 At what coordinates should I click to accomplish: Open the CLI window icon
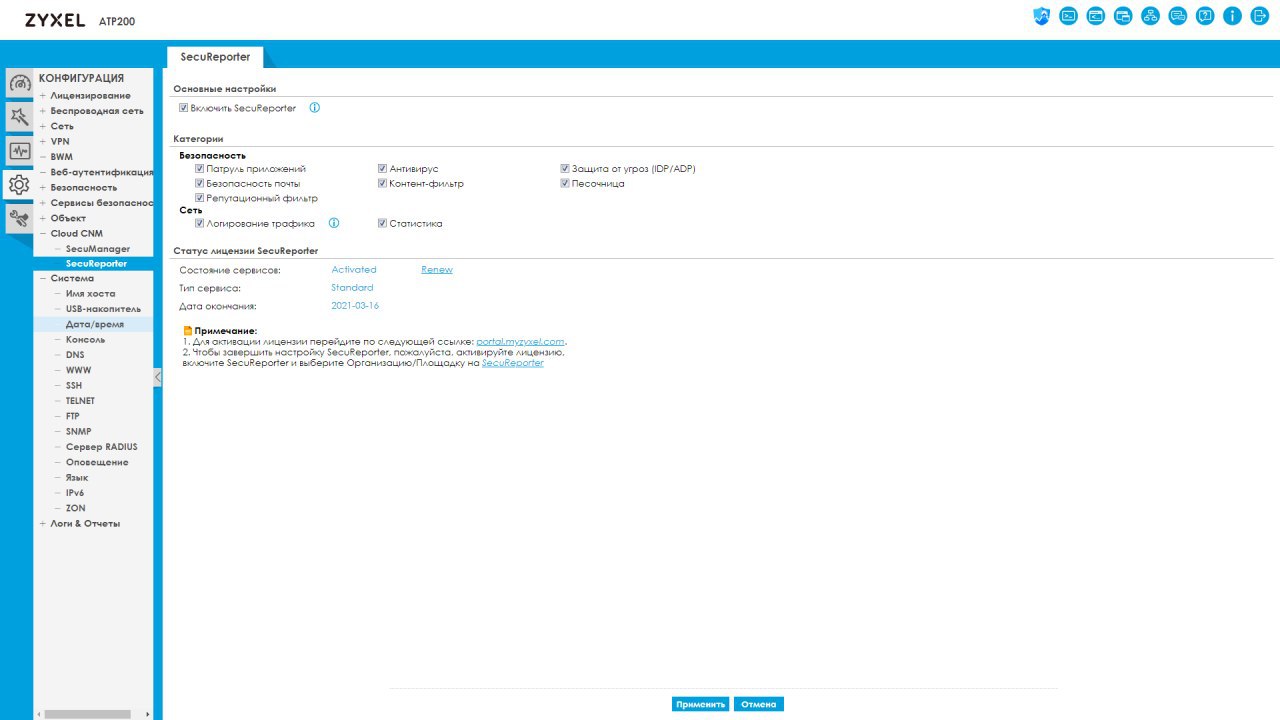click(1096, 16)
